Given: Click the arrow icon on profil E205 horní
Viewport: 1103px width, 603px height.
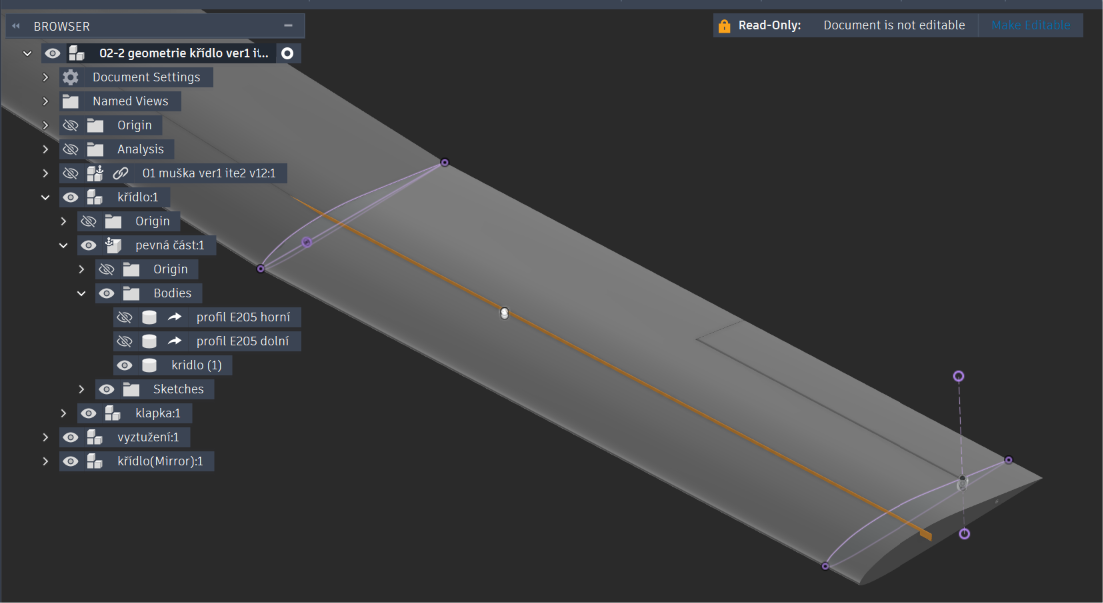Looking at the screenshot, I should point(174,317).
